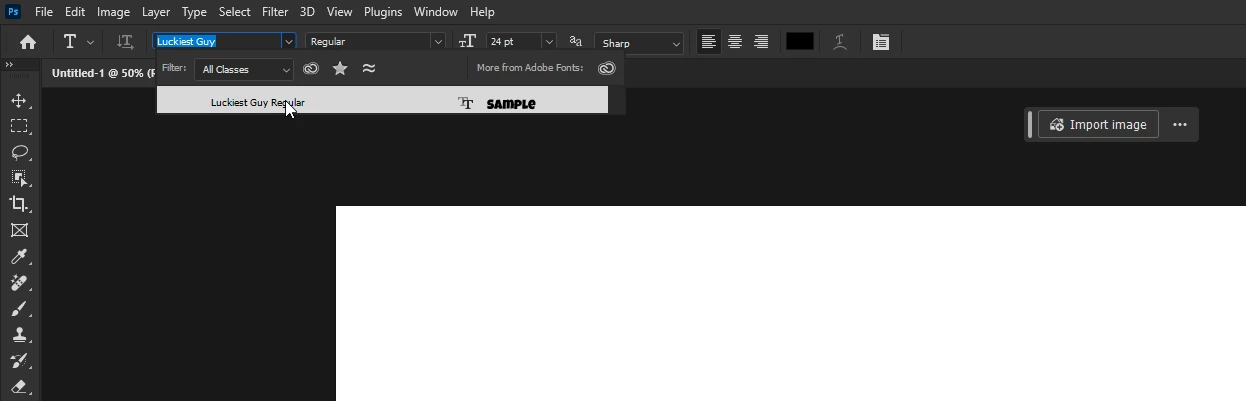Select the Eyedropper tool

click(x=19, y=257)
